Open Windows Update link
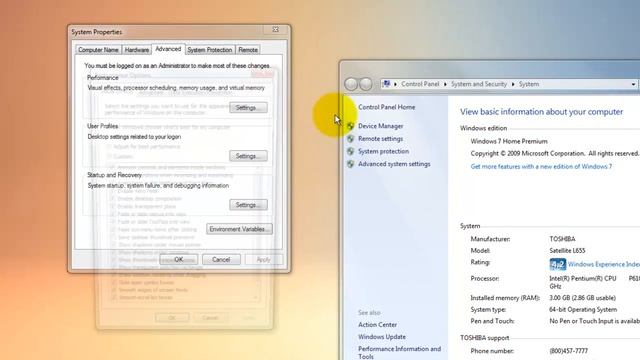 [x=382, y=337]
